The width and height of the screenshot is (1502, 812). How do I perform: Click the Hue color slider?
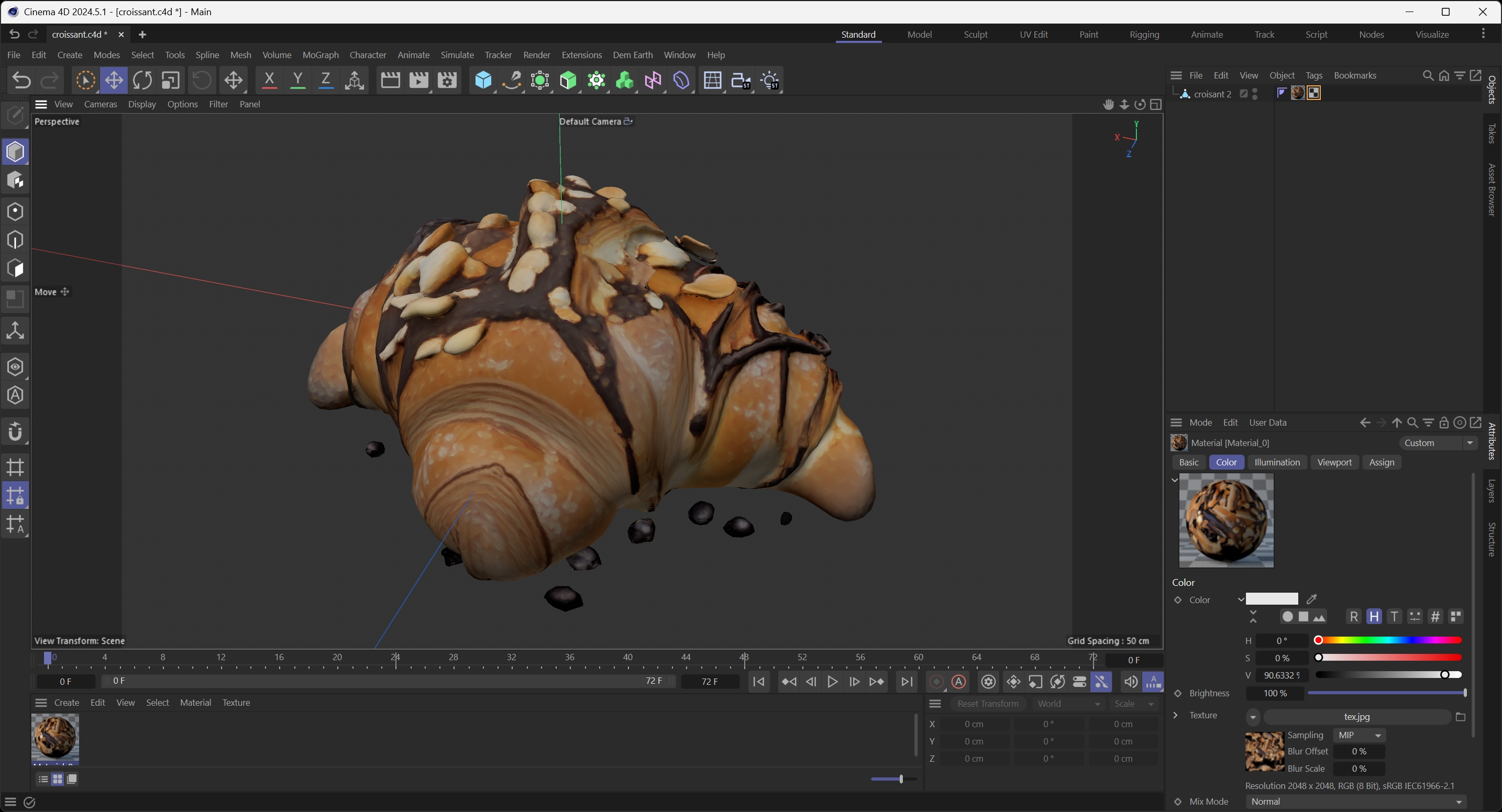tap(1388, 641)
